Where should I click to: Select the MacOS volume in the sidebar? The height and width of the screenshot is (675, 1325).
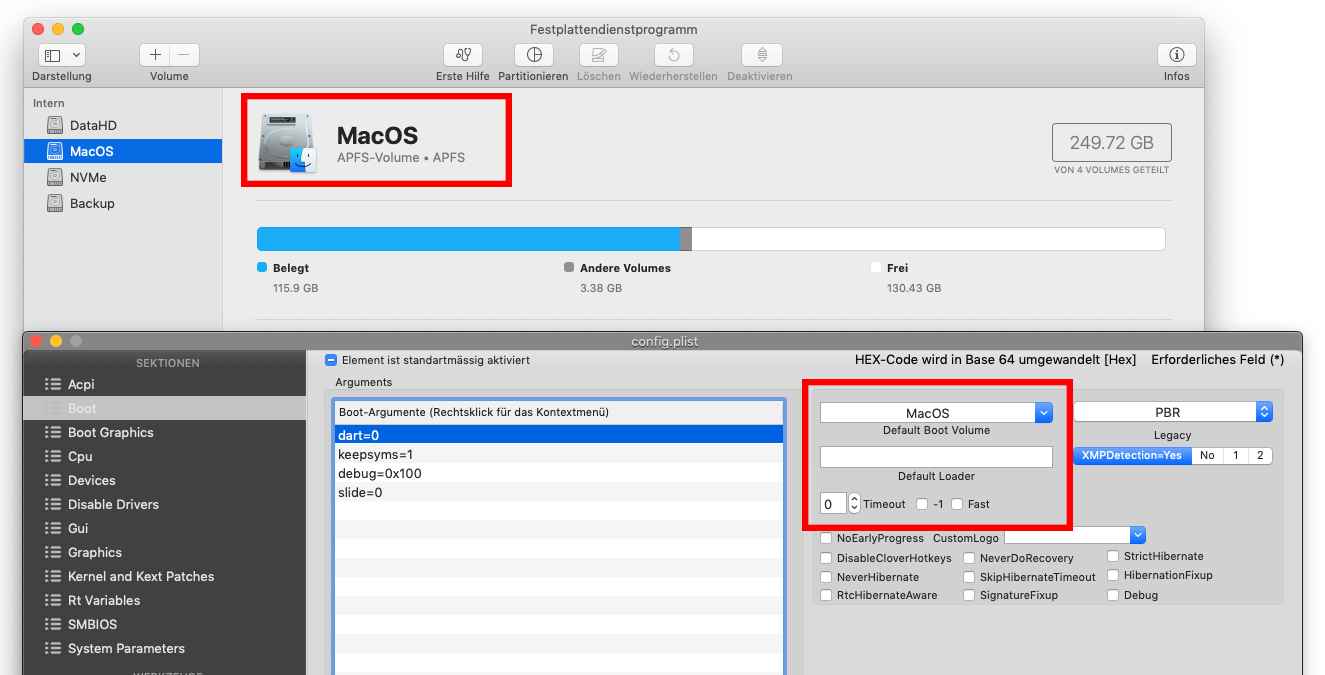[123, 151]
